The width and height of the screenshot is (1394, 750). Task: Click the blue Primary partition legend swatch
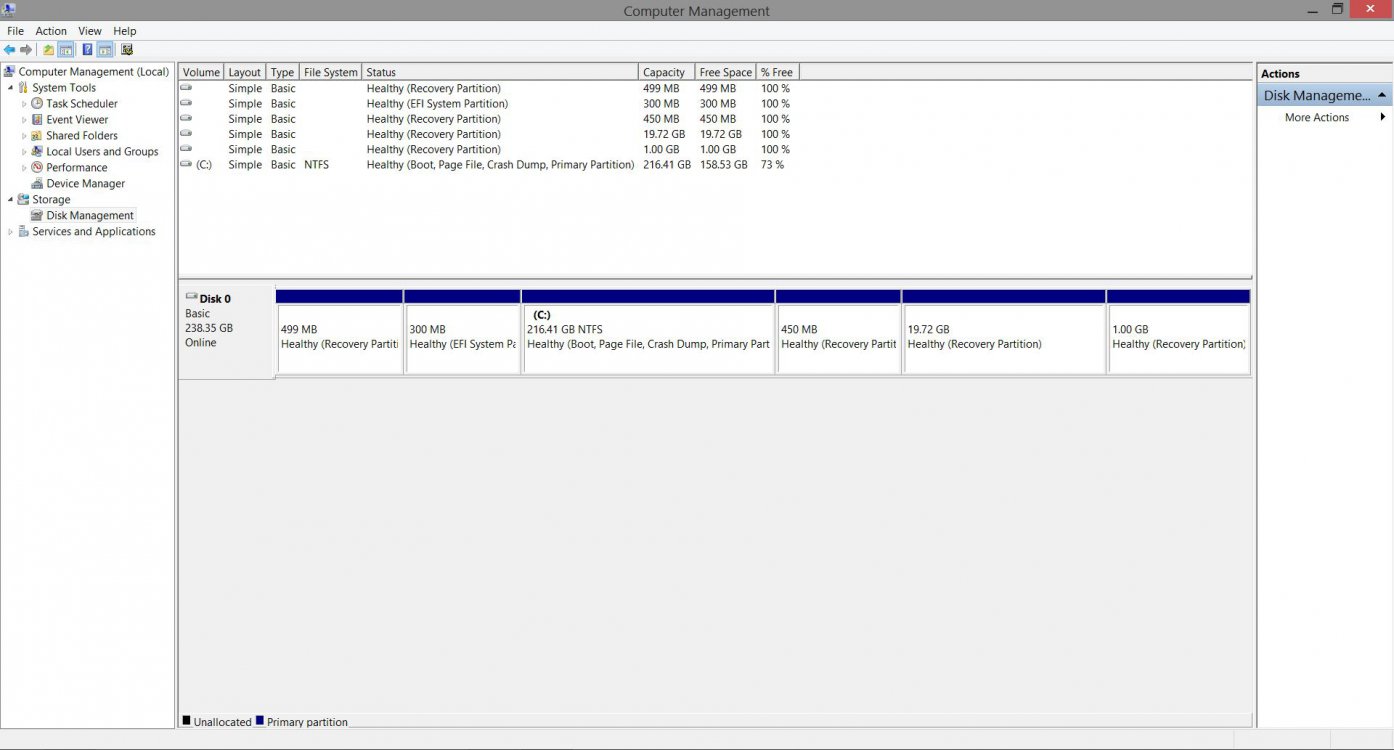260,720
